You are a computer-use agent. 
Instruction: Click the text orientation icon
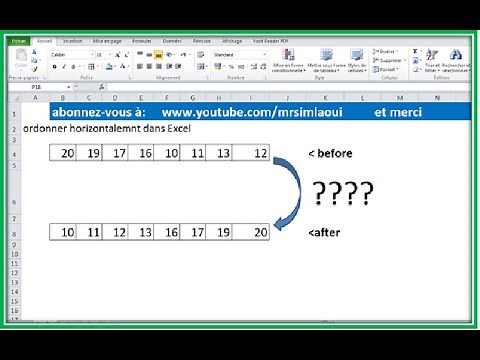(x=169, y=54)
